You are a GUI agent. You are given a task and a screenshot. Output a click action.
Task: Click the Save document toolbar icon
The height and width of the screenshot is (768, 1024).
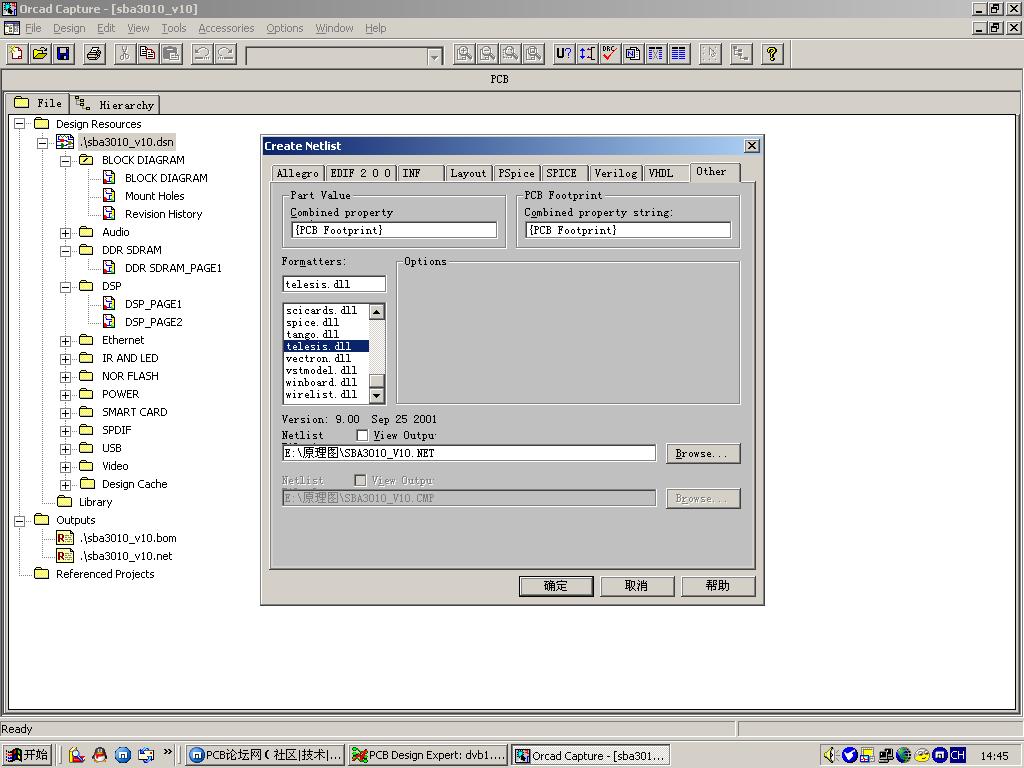63,54
